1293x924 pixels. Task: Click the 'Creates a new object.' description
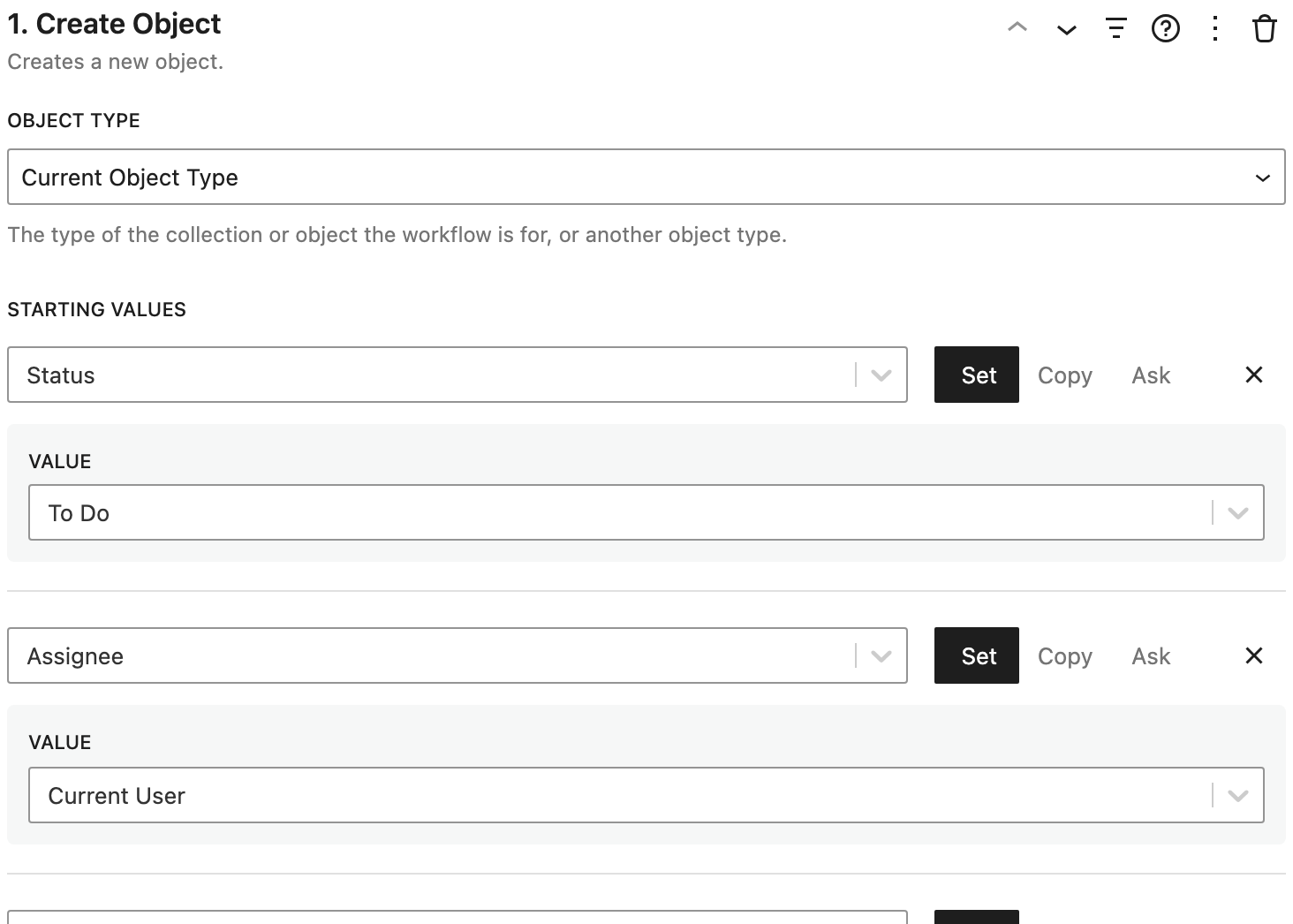pyautogui.click(x=115, y=62)
